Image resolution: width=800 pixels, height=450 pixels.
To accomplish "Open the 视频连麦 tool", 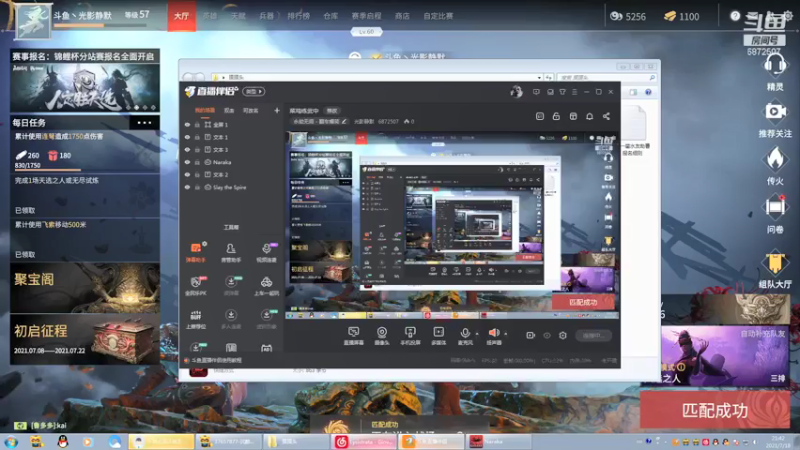I will click(x=266, y=252).
